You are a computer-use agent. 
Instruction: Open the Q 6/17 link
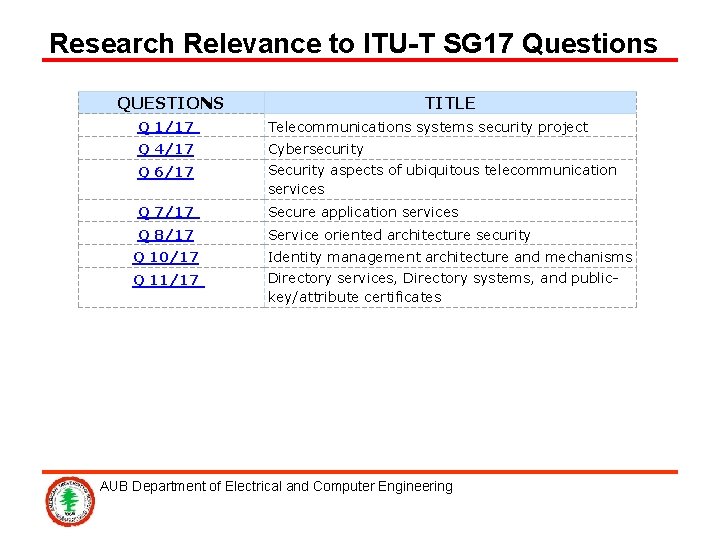(166, 172)
